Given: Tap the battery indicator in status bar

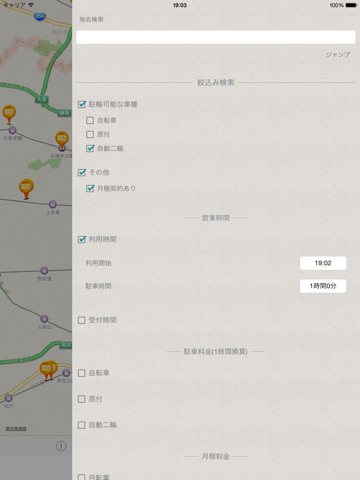Looking at the screenshot, I should [351, 5].
